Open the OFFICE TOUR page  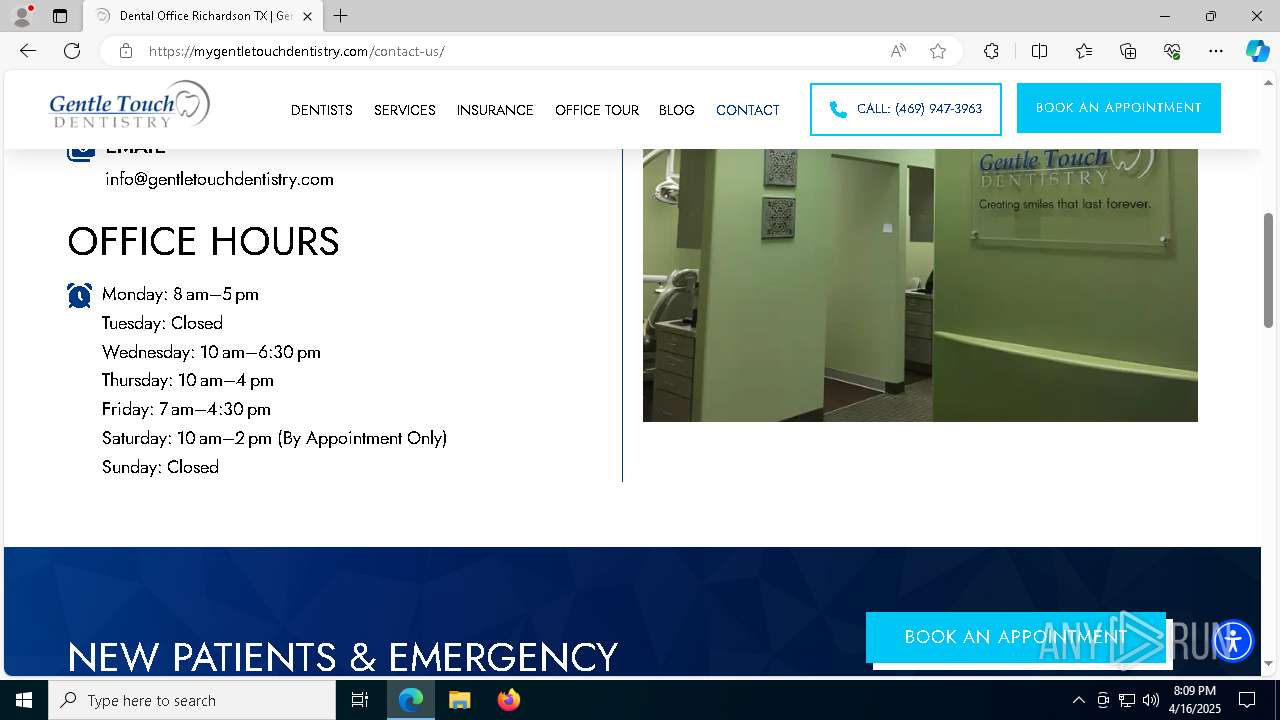[597, 110]
